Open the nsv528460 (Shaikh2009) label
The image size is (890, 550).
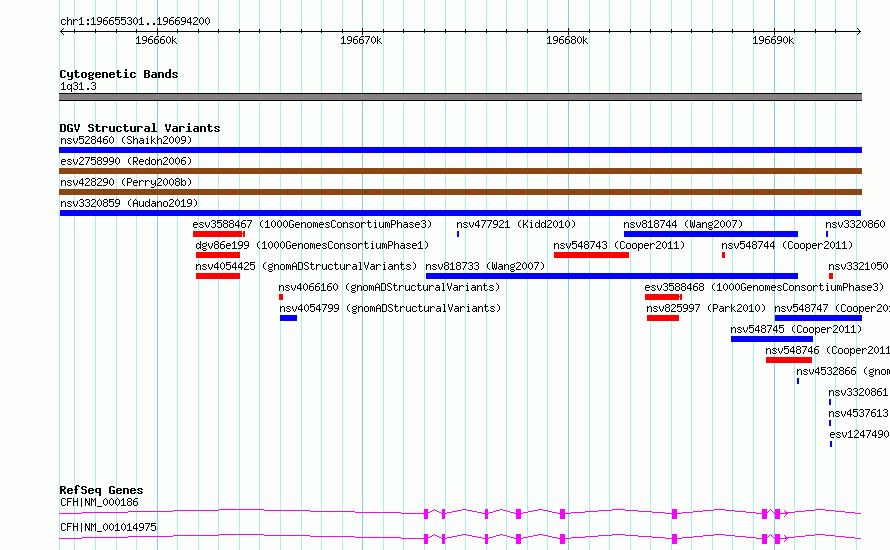(126, 140)
